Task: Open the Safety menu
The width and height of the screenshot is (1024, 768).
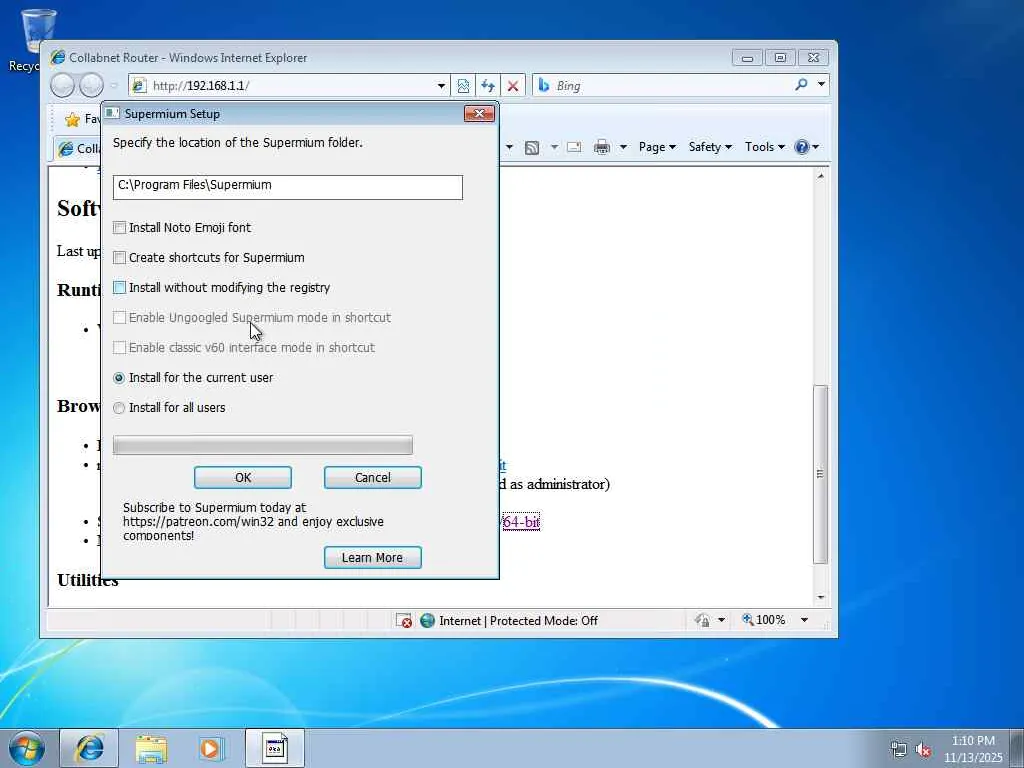Action: tap(710, 147)
